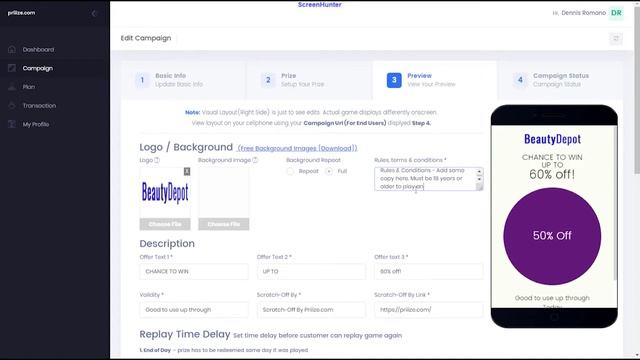640x360 pixels.
Task: Click the Validity input field
Action: [x=194, y=310]
